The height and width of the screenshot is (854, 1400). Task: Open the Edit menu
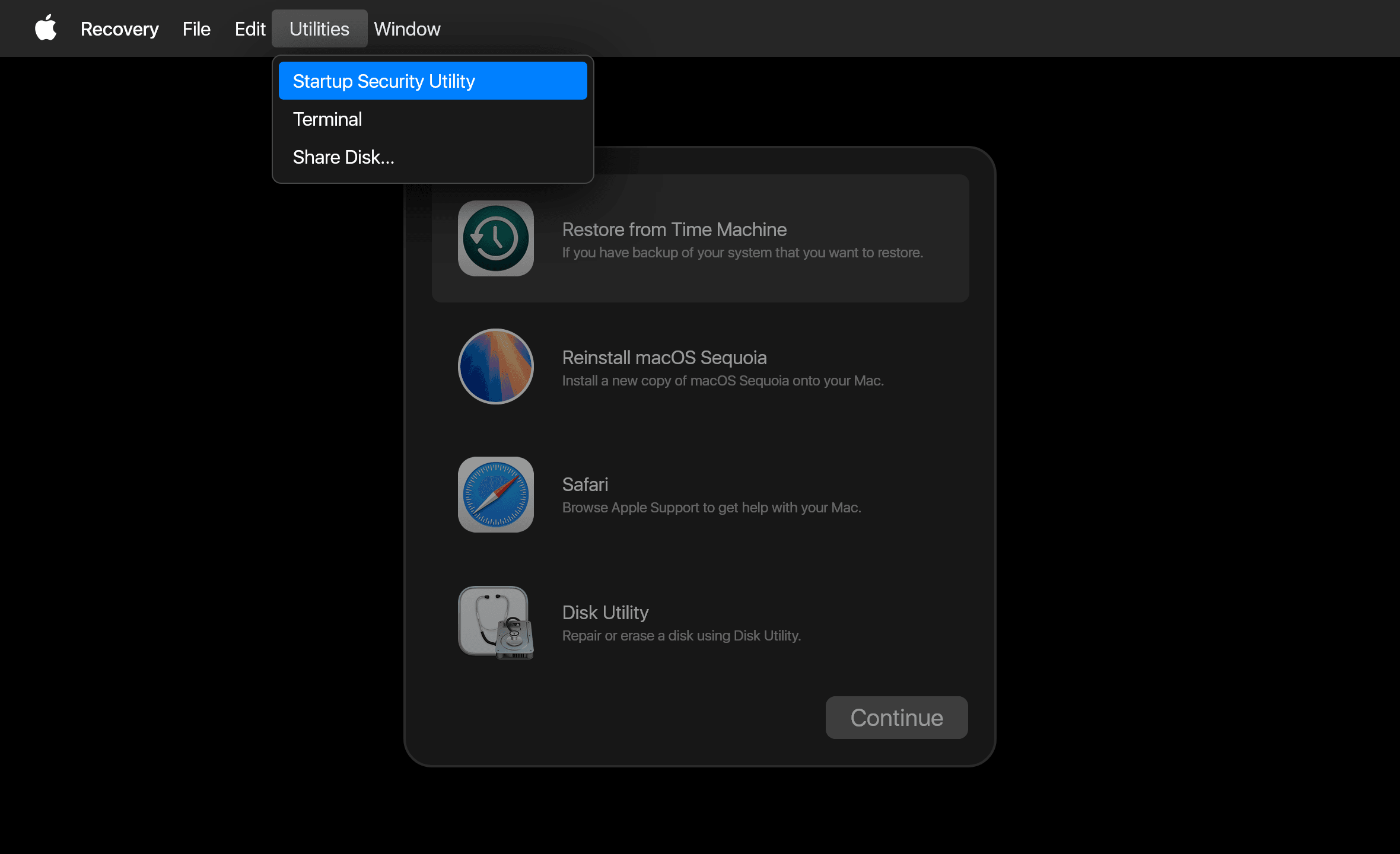(250, 28)
